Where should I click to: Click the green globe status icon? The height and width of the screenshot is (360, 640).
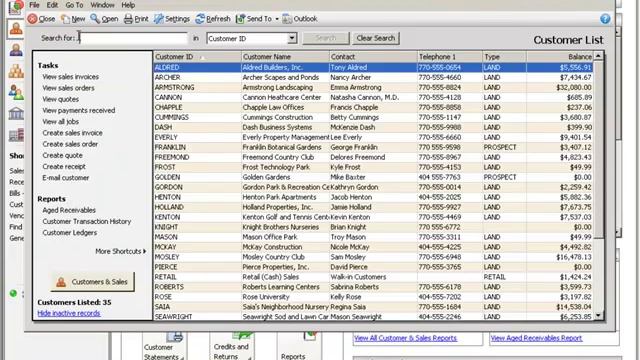[13, 293]
